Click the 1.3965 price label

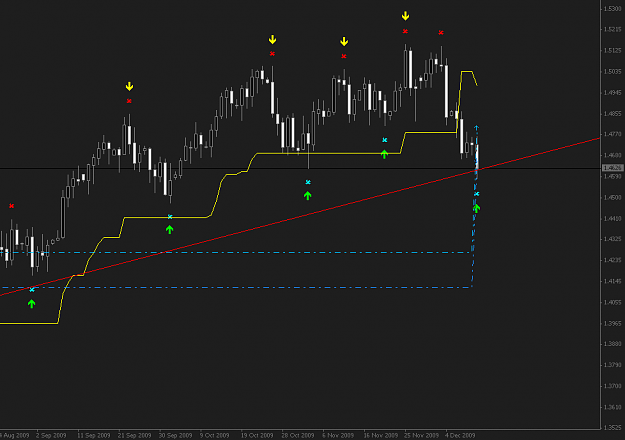(612, 323)
